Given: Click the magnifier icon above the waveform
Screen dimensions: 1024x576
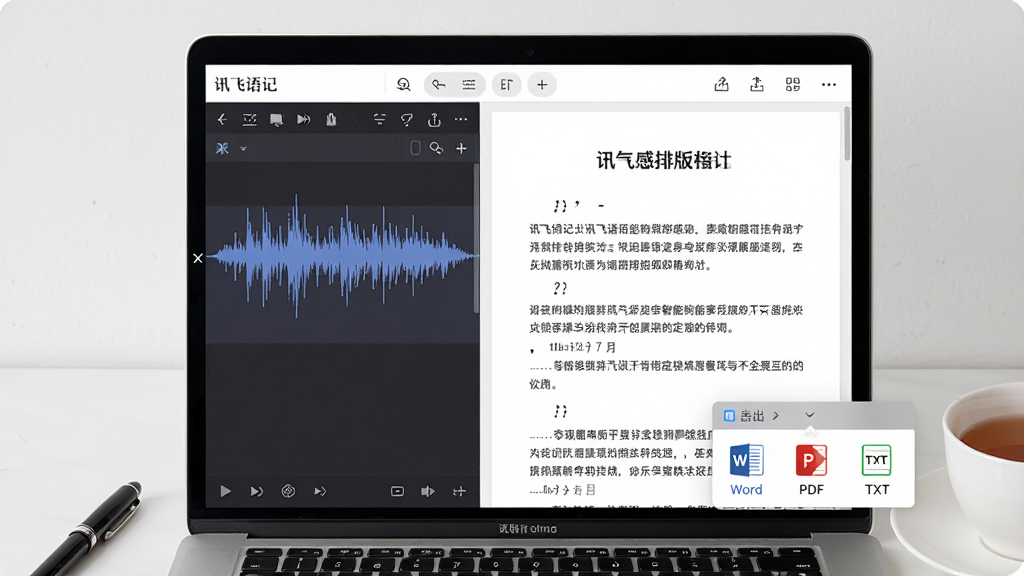Looking at the screenshot, I should (436, 148).
